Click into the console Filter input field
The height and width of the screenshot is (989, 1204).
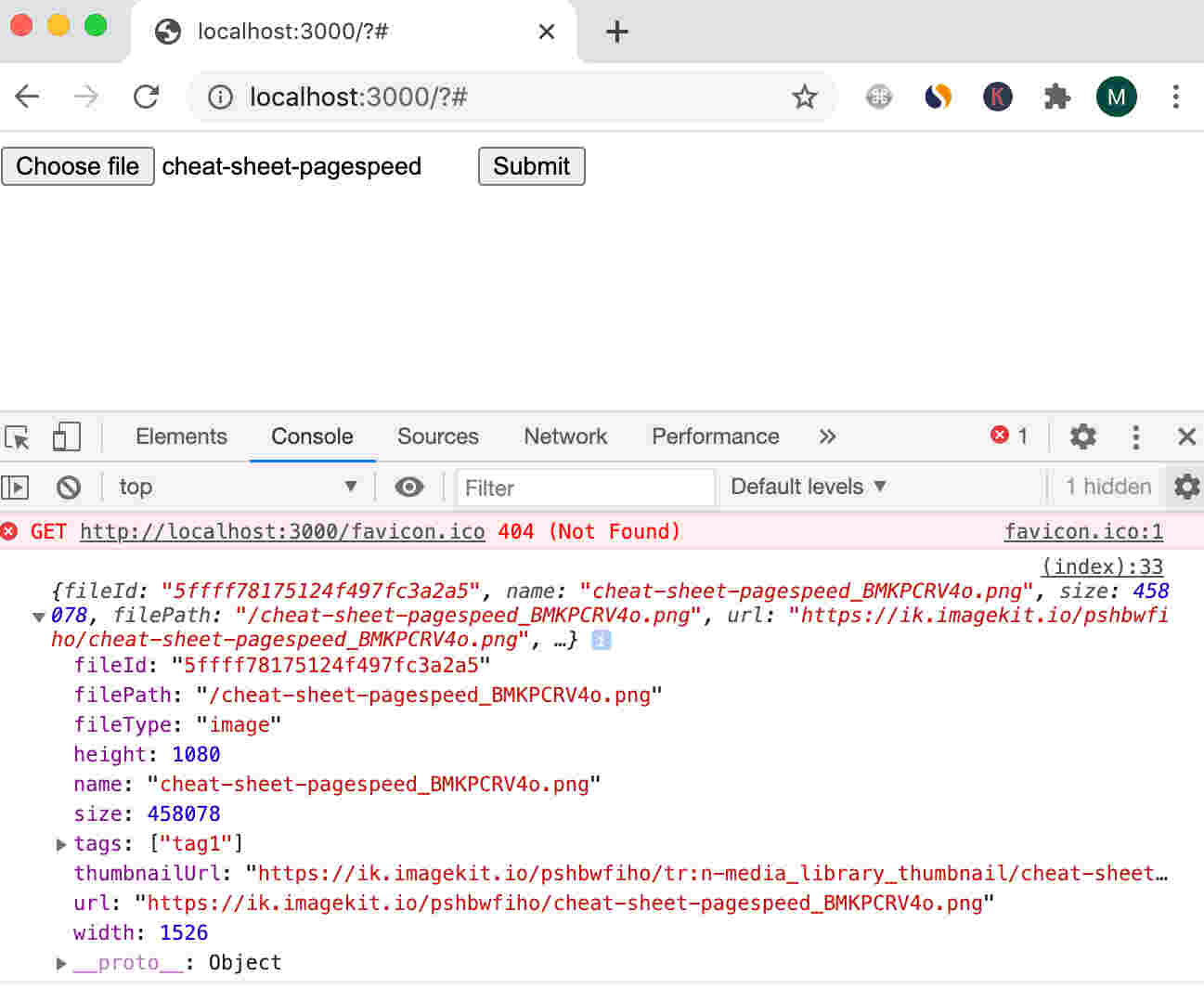click(x=585, y=487)
